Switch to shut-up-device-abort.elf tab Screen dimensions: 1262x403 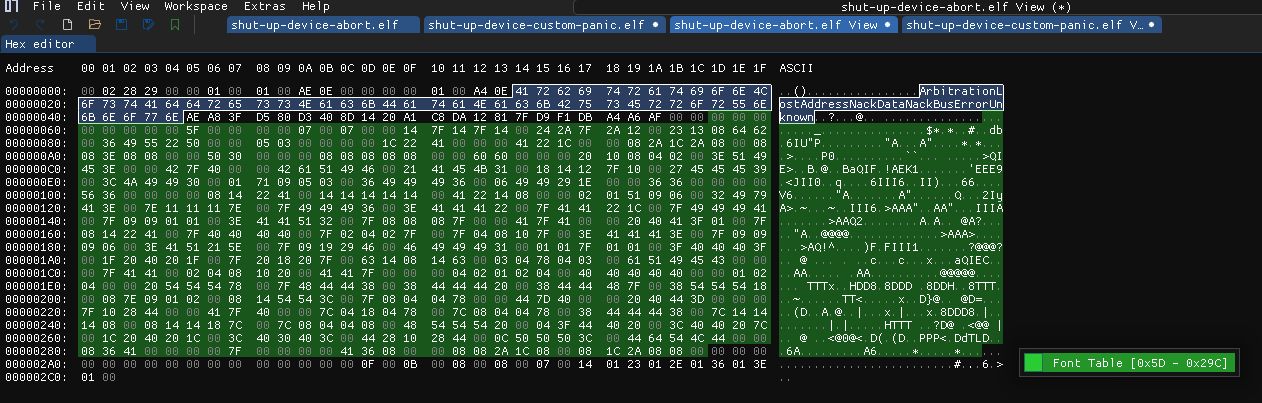[322, 25]
